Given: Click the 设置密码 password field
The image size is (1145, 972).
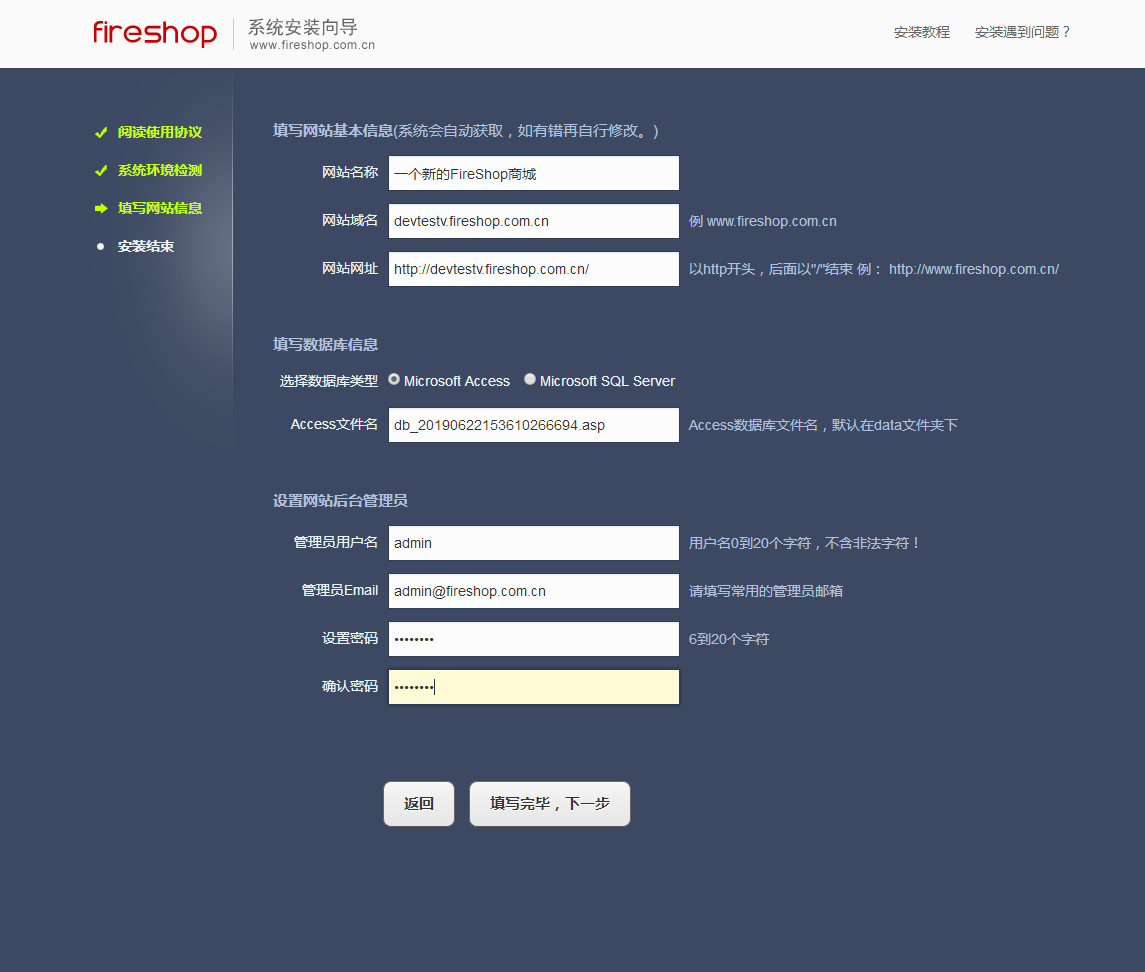Looking at the screenshot, I should pos(534,639).
